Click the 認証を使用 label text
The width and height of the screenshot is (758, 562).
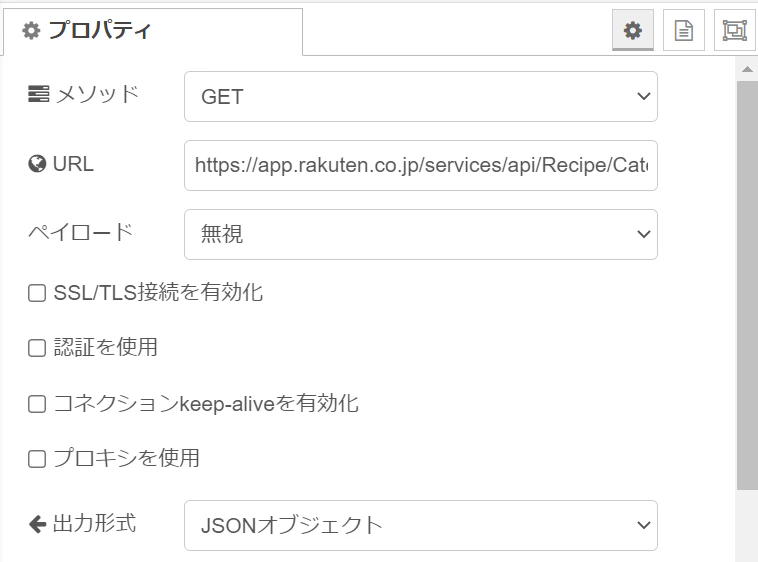point(105,347)
